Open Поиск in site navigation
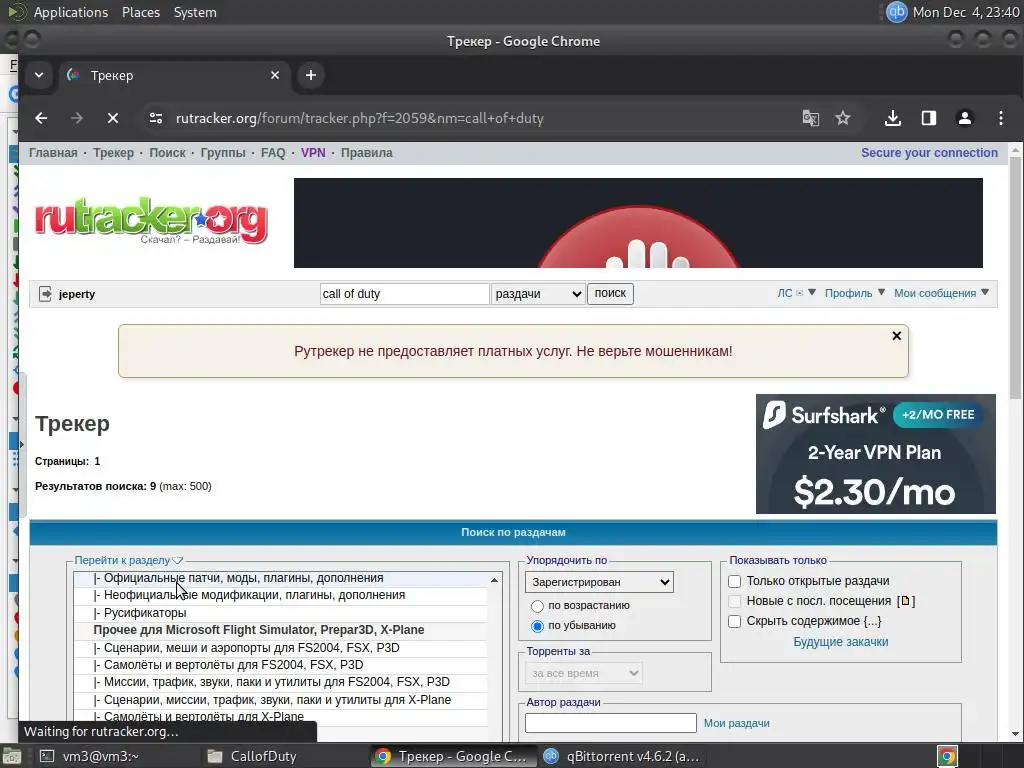 (167, 153)
